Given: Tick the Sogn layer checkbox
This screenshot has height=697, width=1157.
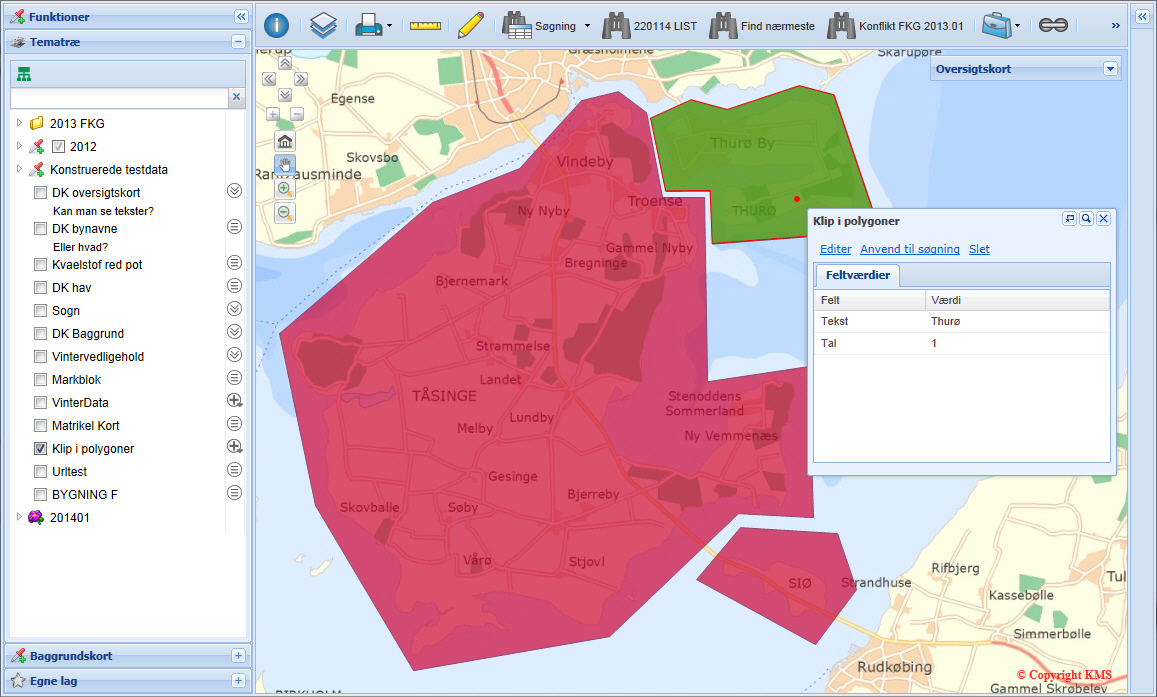Looking at the screenshot, I should tap(41, 311).
